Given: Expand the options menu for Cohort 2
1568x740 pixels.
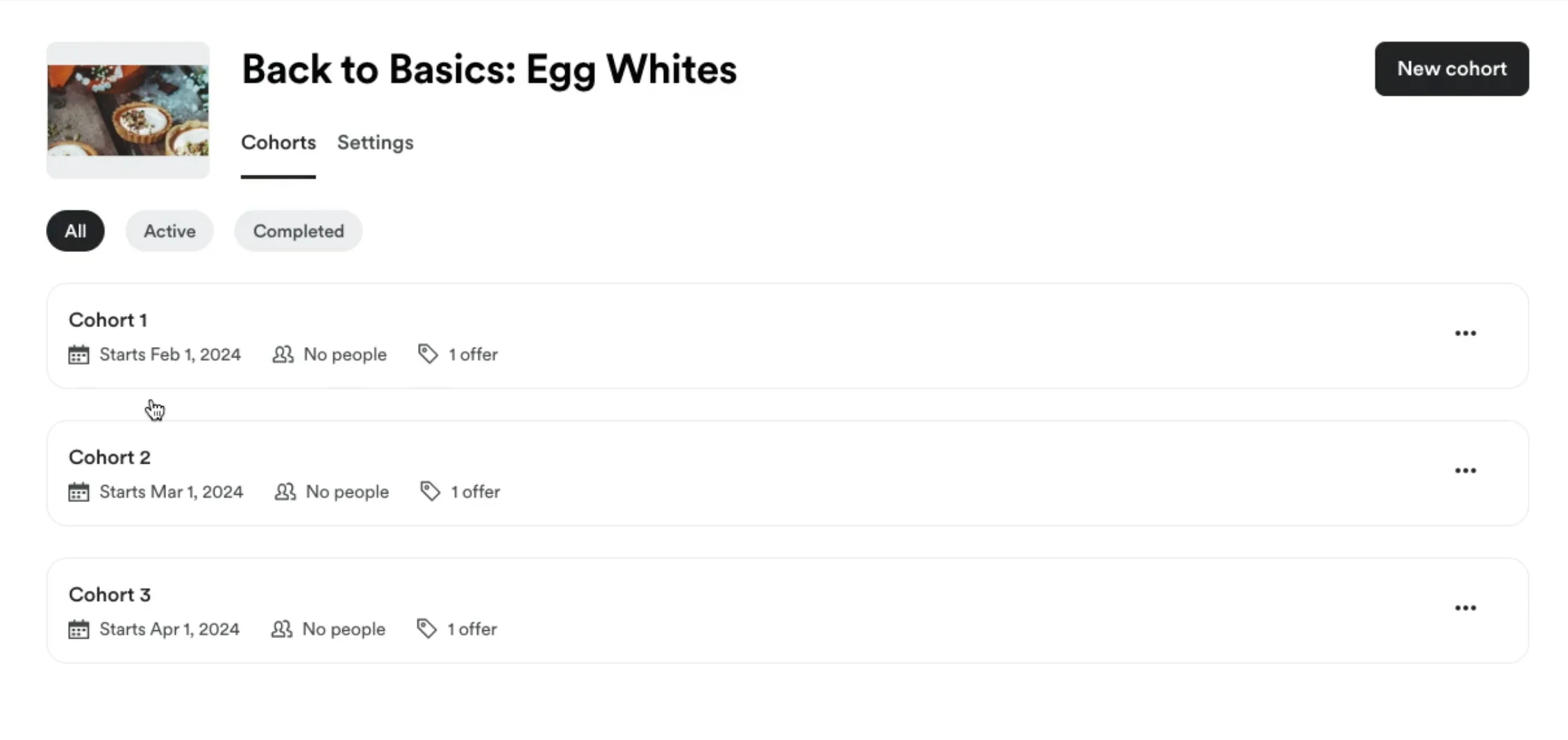Looking at the screenshot, I should [1465, 471].
